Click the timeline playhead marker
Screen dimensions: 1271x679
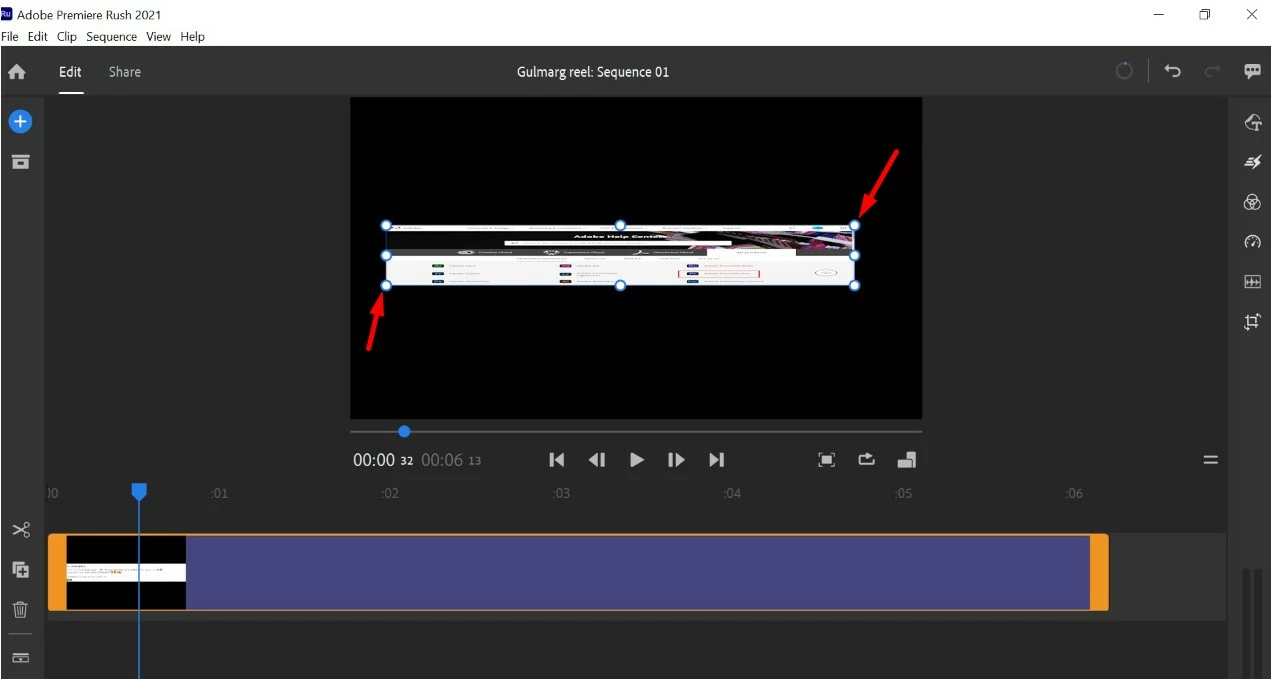click(x=140, y=491)
